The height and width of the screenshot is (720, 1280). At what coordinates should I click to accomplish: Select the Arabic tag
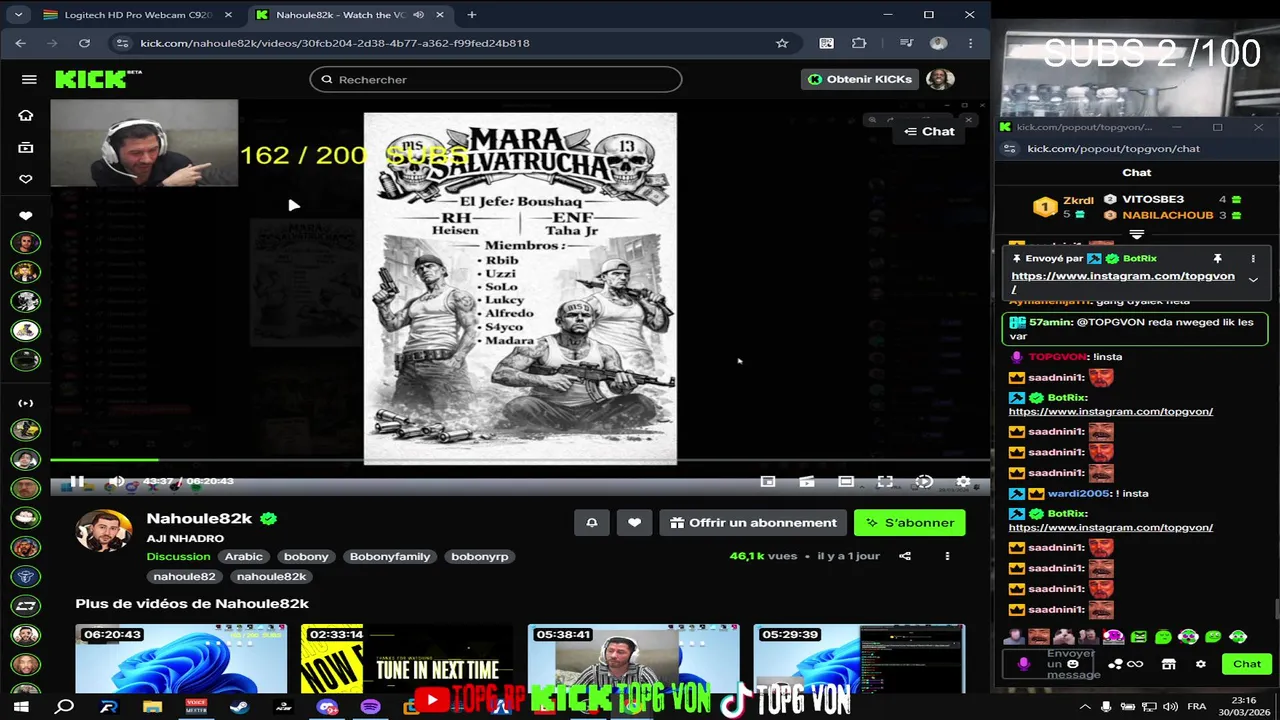coord(244,556)
